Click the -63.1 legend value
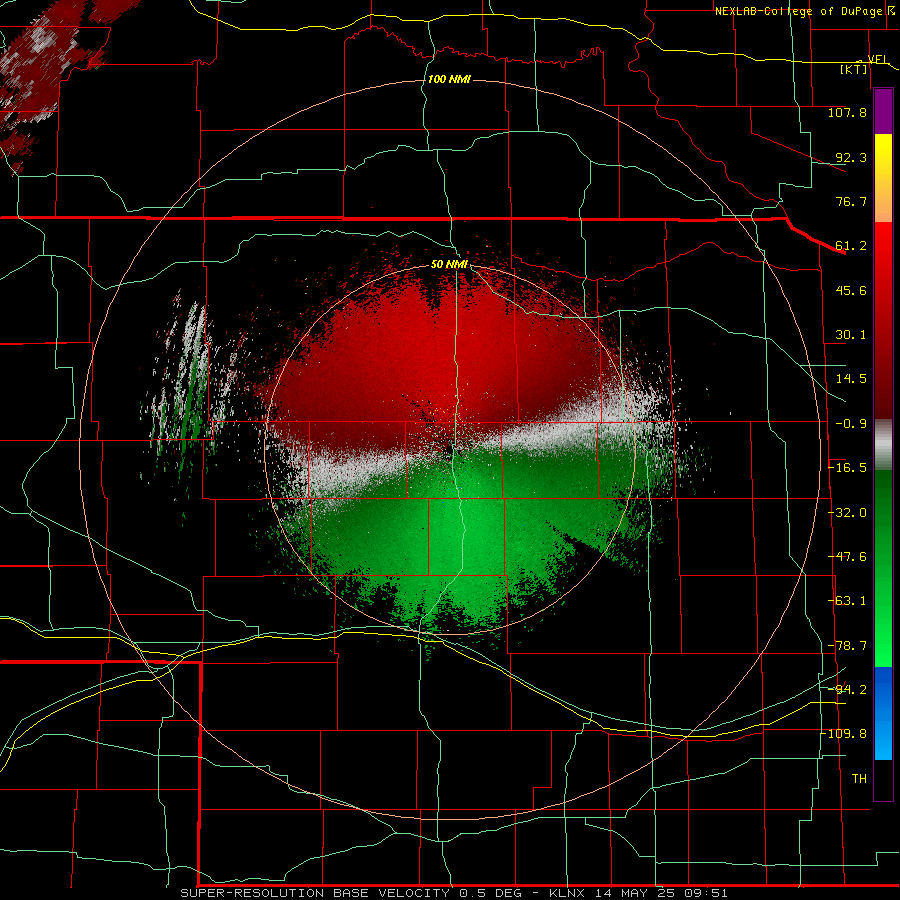Image resolution: width=900 pixels, height=900 pixels. (x=847, y=601)
